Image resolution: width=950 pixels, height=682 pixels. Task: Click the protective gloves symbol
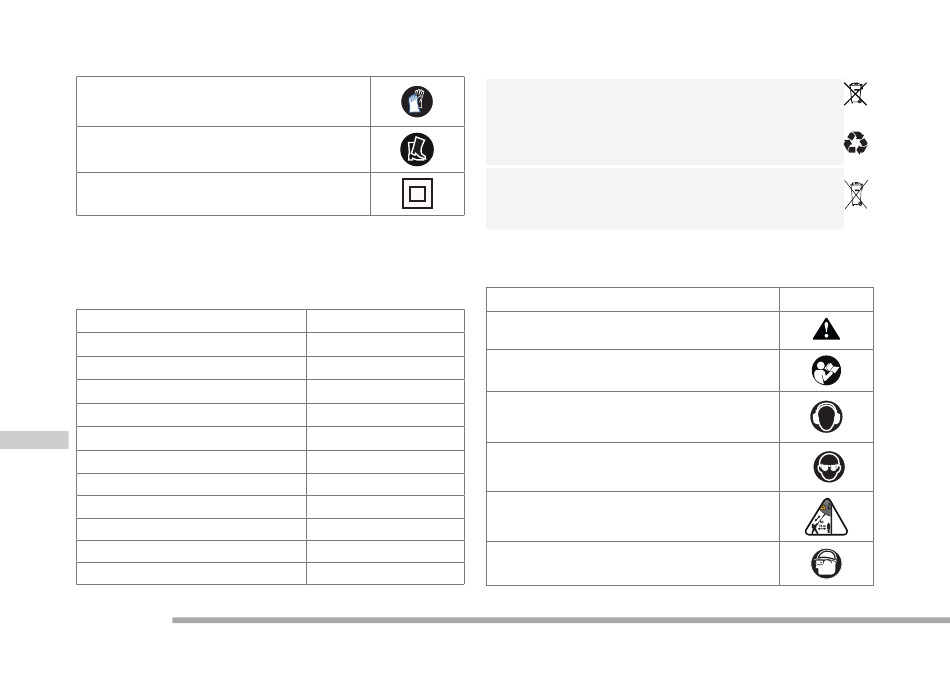click(x=417, y=101)
